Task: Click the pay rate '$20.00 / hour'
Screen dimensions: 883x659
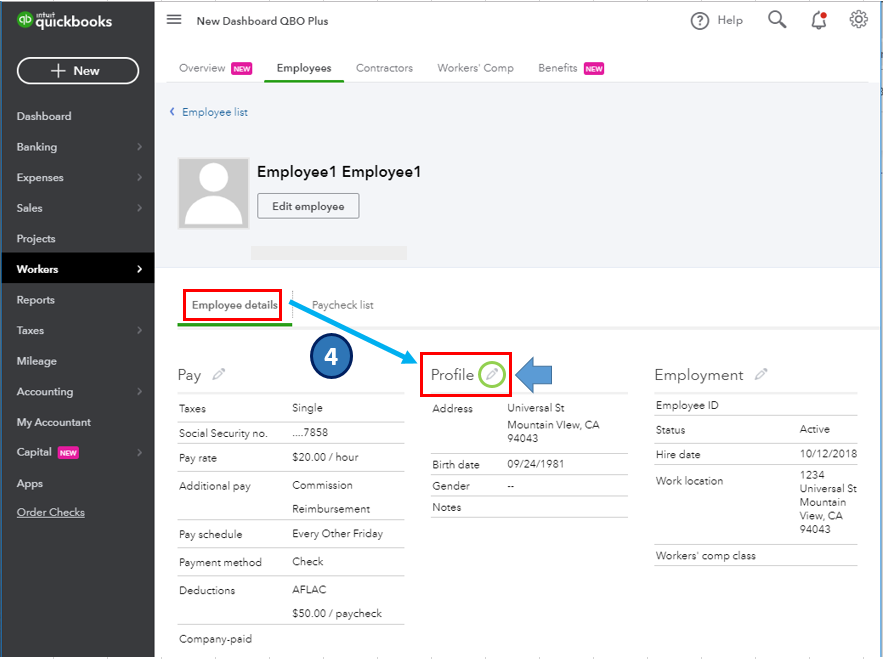Action: tap(325, 457)
